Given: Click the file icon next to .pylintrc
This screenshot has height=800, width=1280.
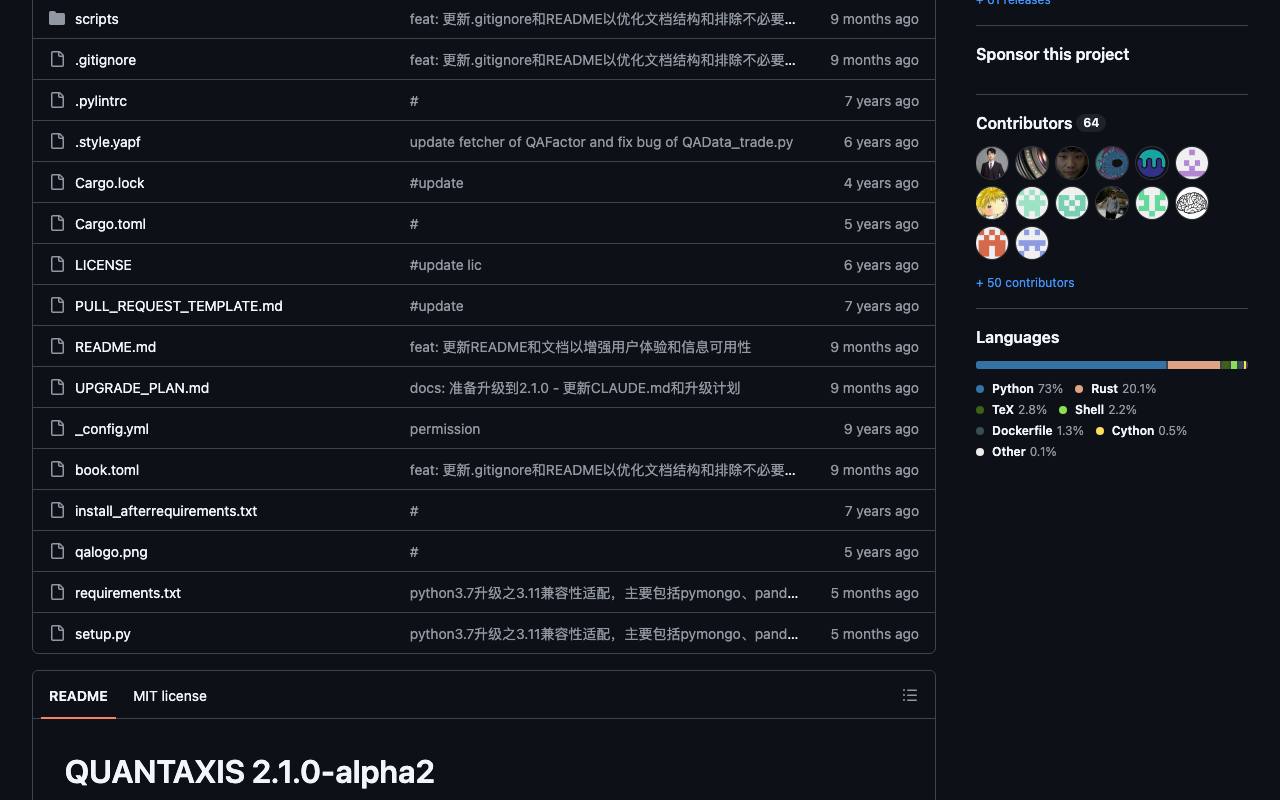Looking at the screenshot, I should point(57,101).
